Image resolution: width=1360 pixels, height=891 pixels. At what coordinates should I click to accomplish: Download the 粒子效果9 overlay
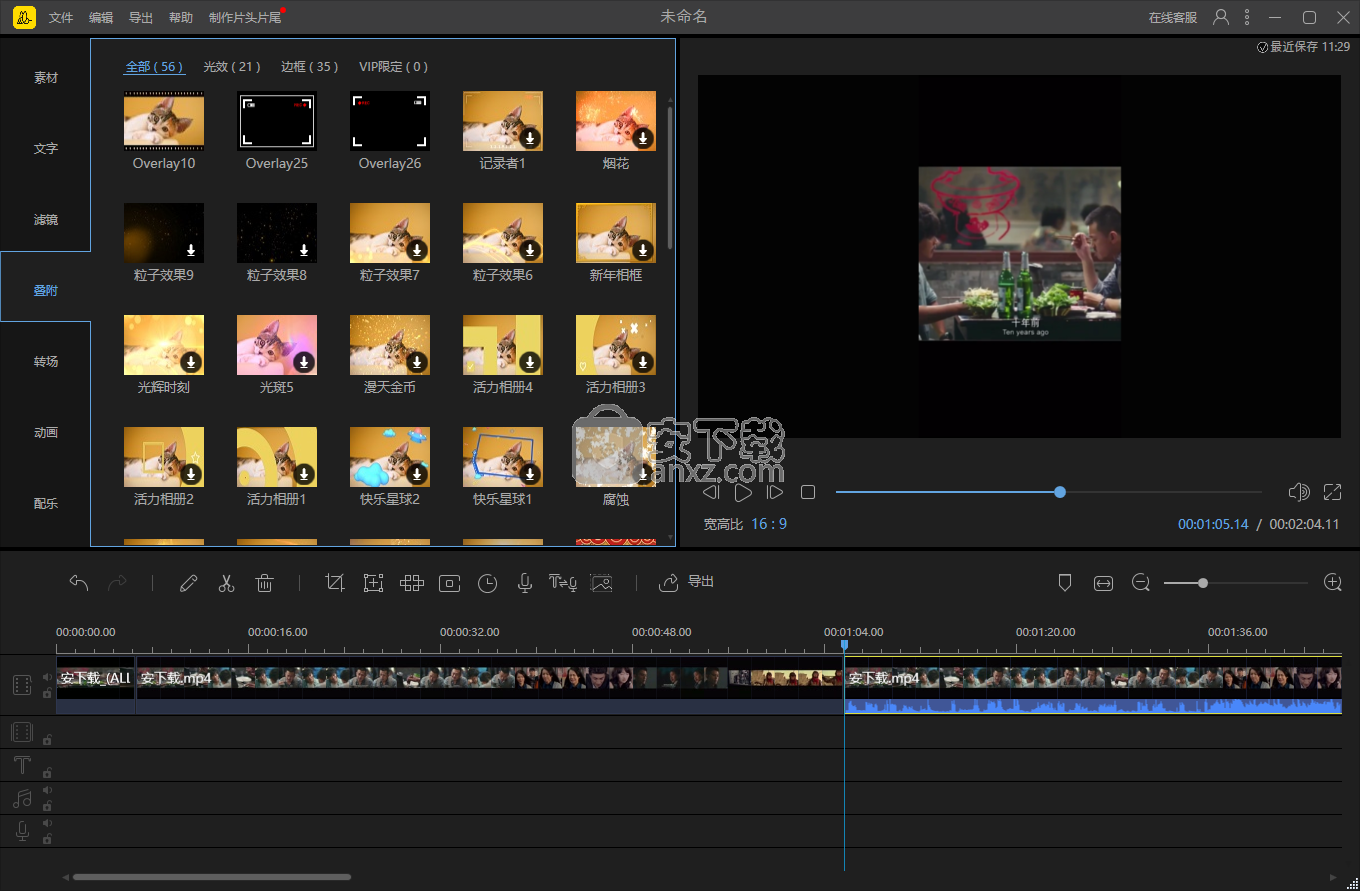pyautogui.click(x=191, y=250)
